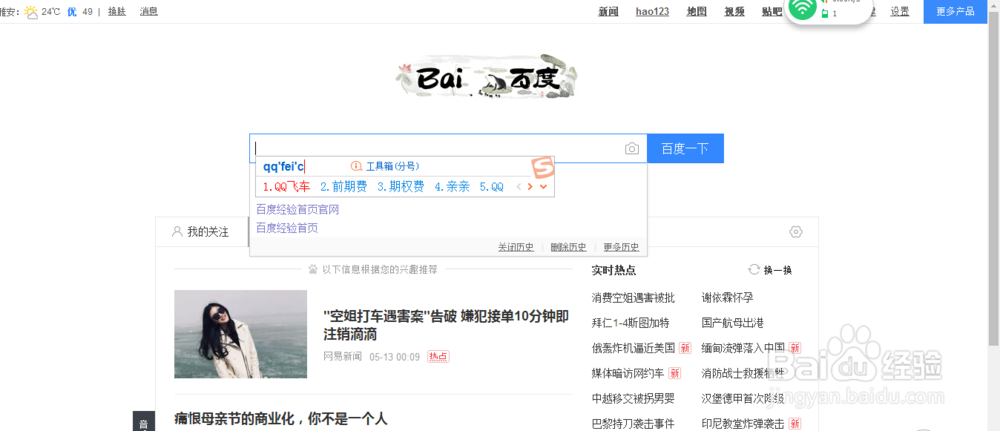Click the Baidu logo banner

point(486,78)
